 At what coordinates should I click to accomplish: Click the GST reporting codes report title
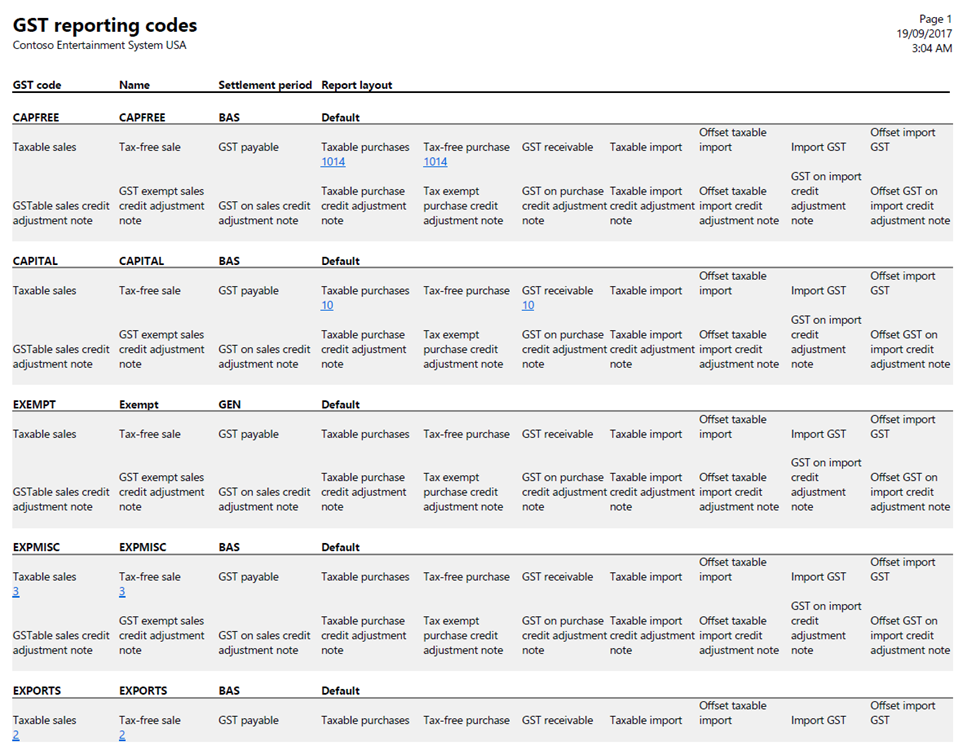(x=105, y=26)
